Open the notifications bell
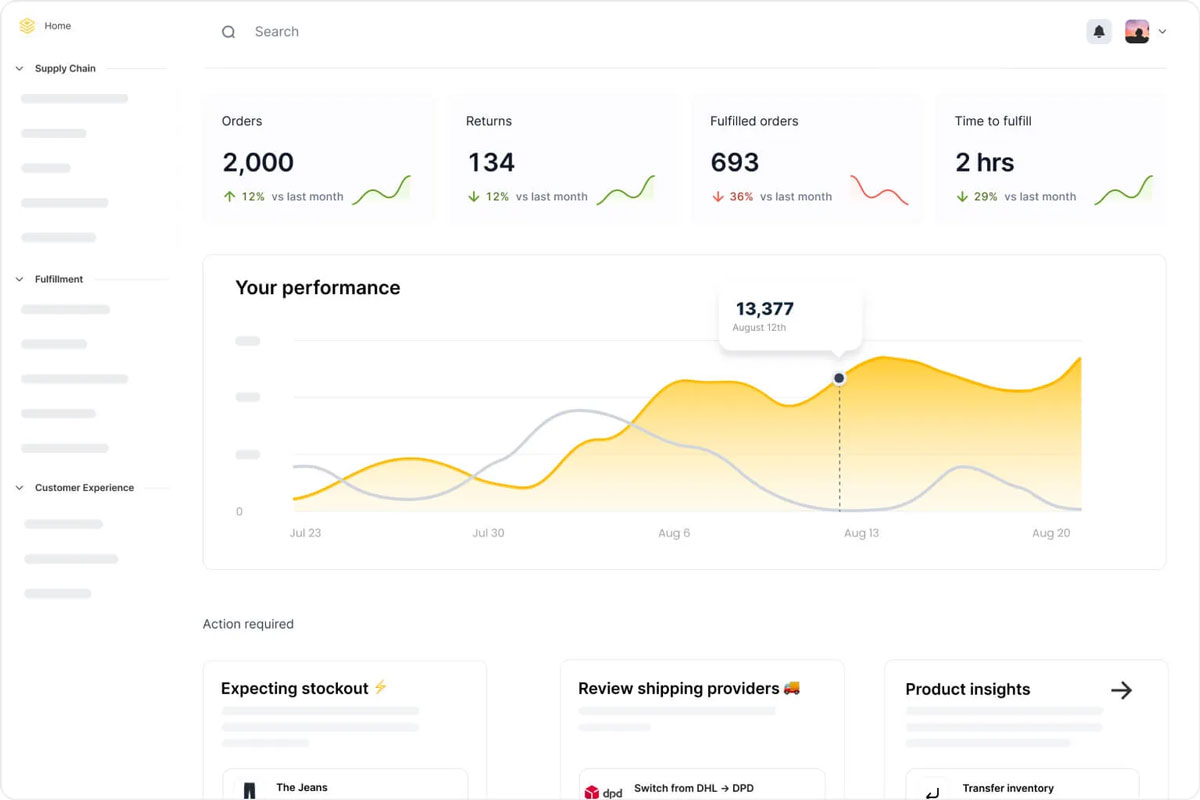This screenshot has height=800, width=1200. (x=1099, y=32)
